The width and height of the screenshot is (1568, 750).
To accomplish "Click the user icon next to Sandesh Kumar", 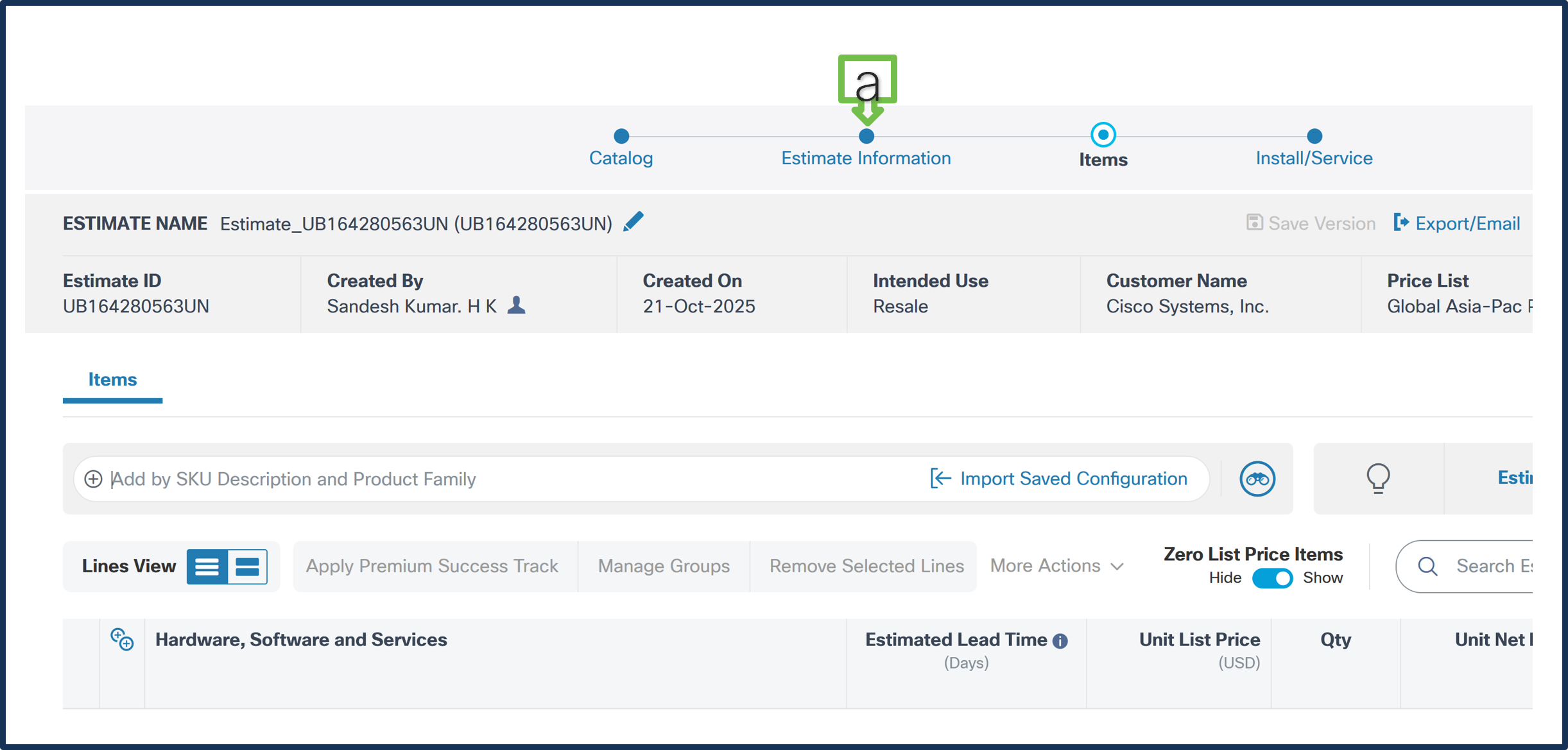I will pos(517,306).
